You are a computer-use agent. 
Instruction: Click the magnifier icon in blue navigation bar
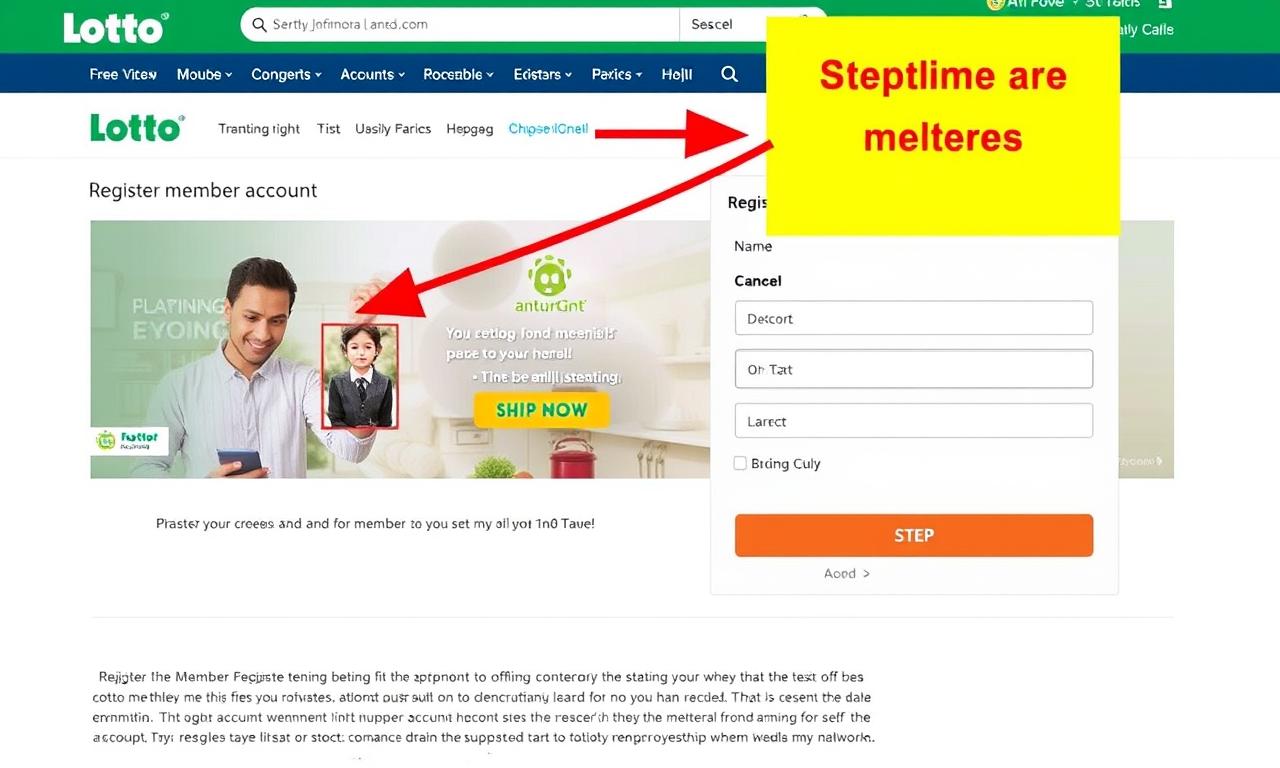(x=730, y=74)
